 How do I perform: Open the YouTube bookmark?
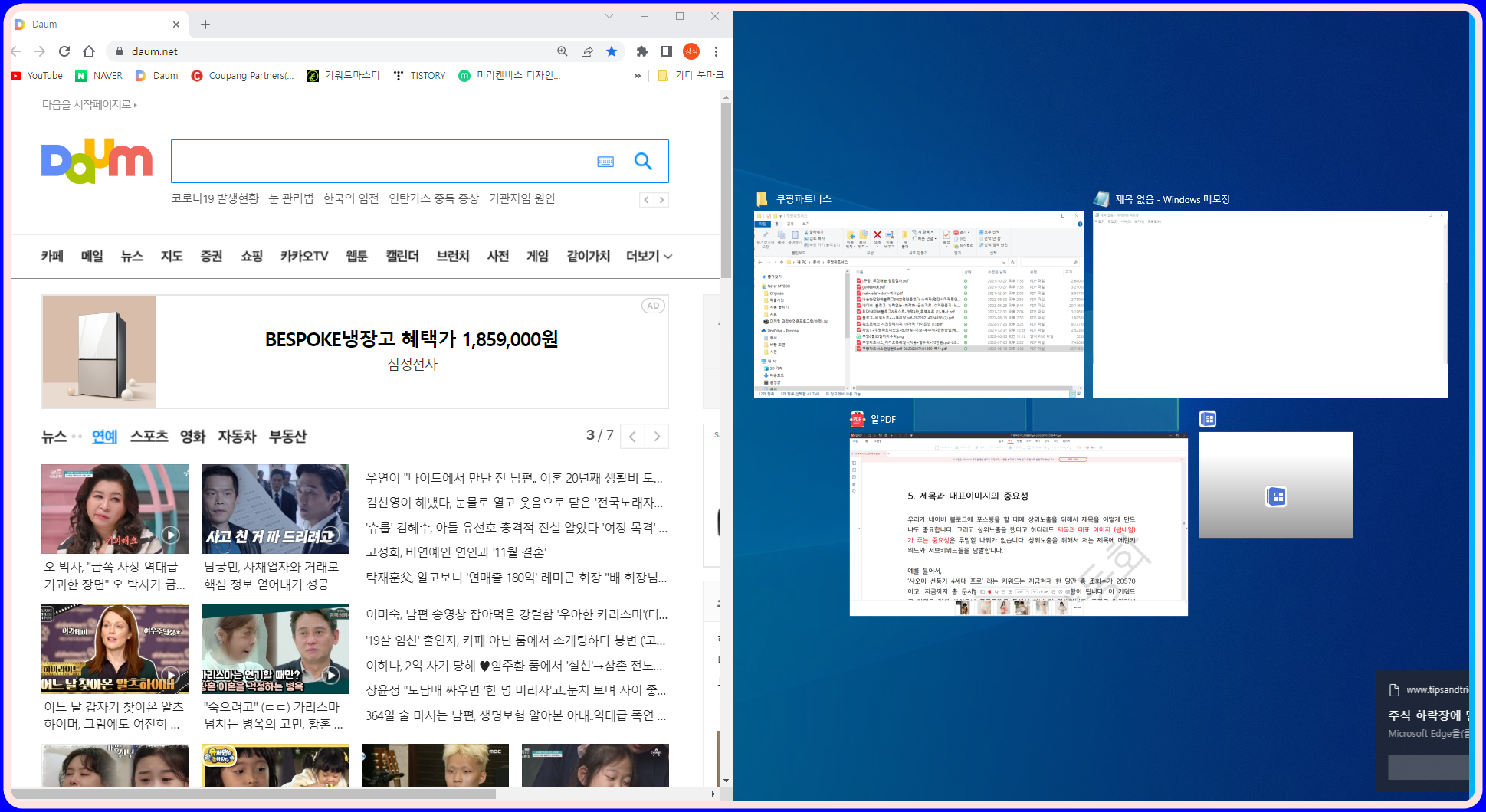point(37,75)
